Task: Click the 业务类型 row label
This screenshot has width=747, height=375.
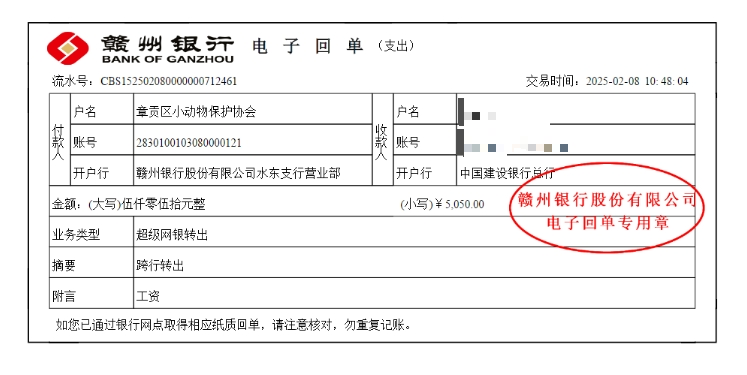Action: click(76, 234)
